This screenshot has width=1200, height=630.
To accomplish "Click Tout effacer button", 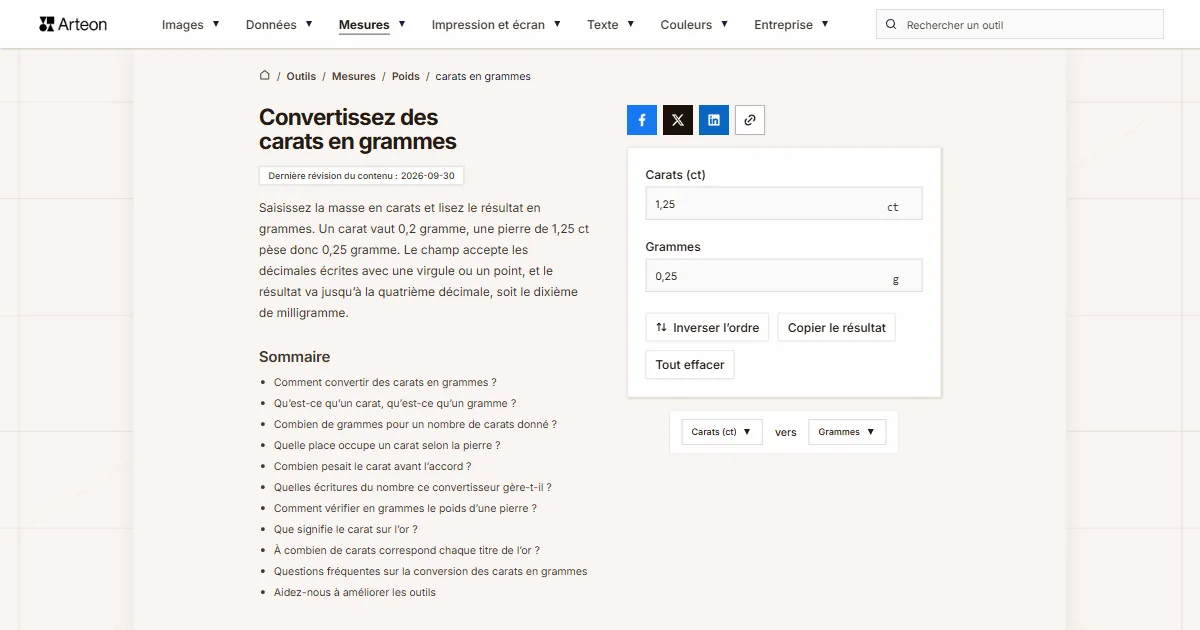I will [x=690, y=365].
